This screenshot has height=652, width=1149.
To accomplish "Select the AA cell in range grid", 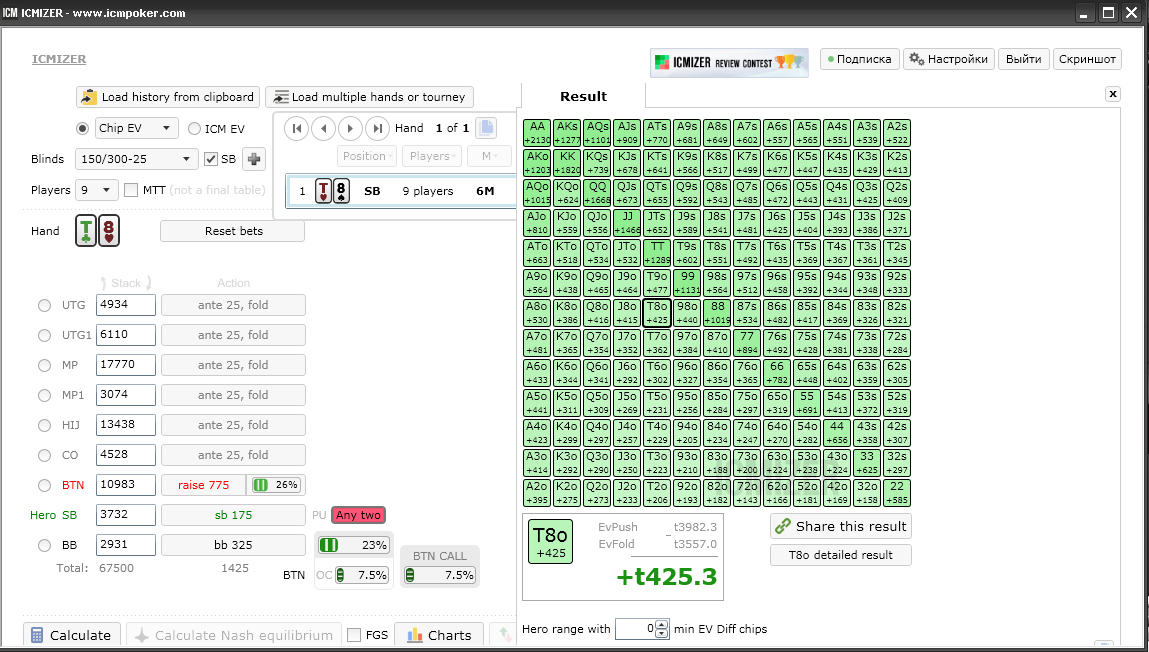I will (537, 133).
